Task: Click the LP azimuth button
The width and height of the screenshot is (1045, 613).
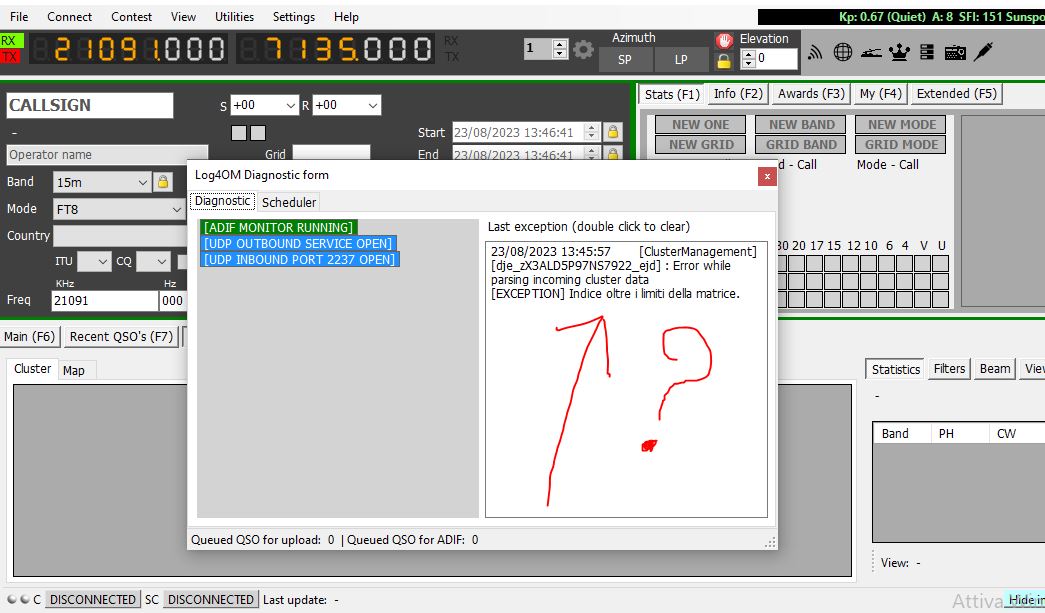Action: [680, 59]
